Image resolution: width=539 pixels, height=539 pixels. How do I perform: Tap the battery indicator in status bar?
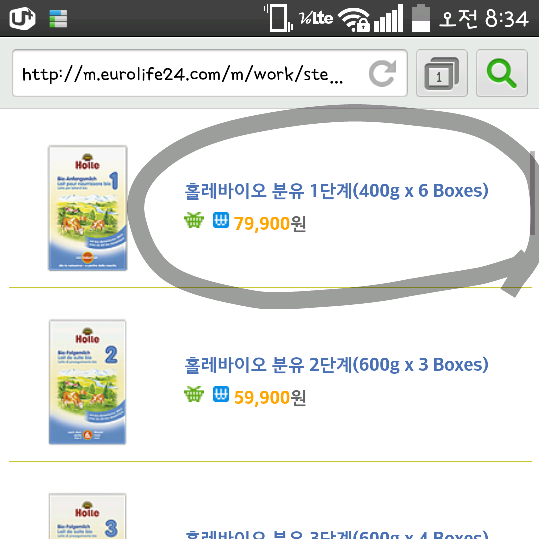[421, 18]
